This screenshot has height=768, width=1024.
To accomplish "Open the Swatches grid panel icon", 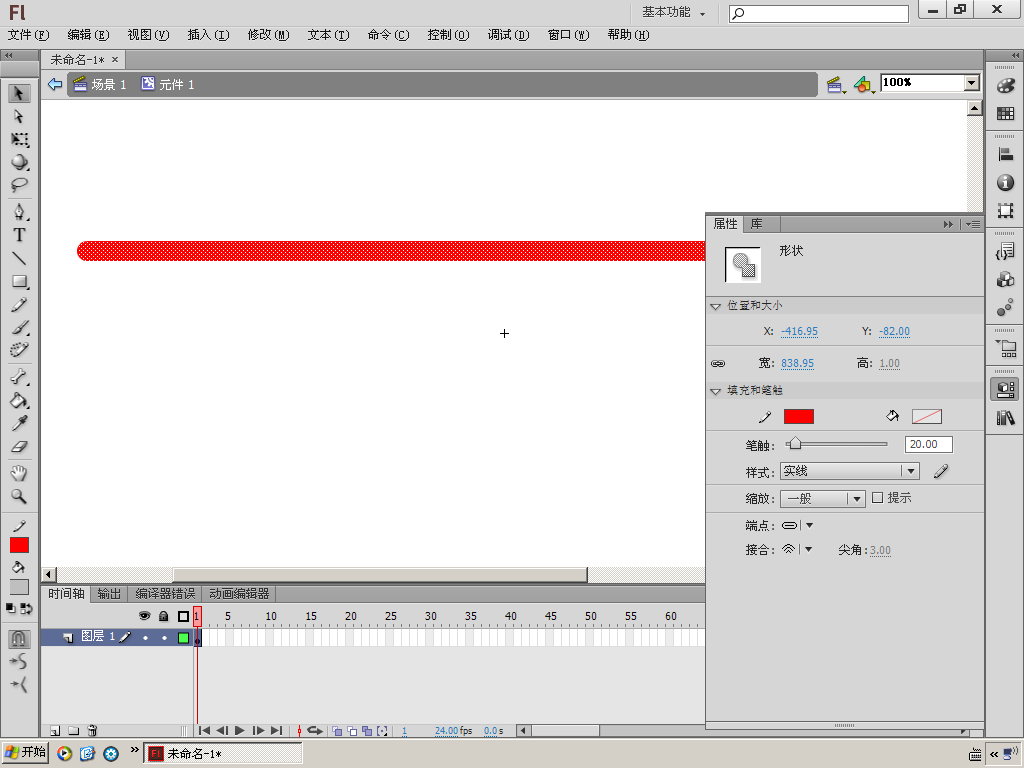I will [x=1006, y=114].
